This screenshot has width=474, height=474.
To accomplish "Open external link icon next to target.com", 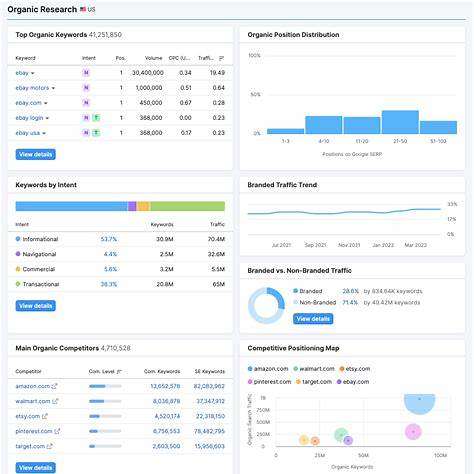I will click(49, 446).
